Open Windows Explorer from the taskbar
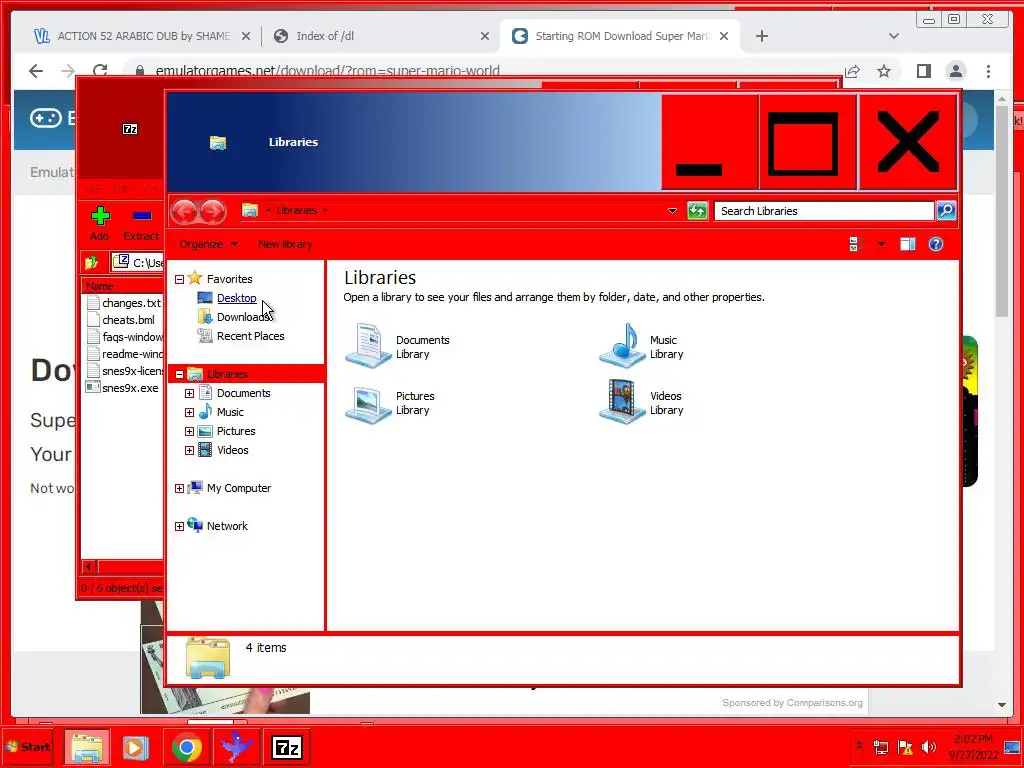This screenshot has width=1024, height=768. (x=87, y=748)
